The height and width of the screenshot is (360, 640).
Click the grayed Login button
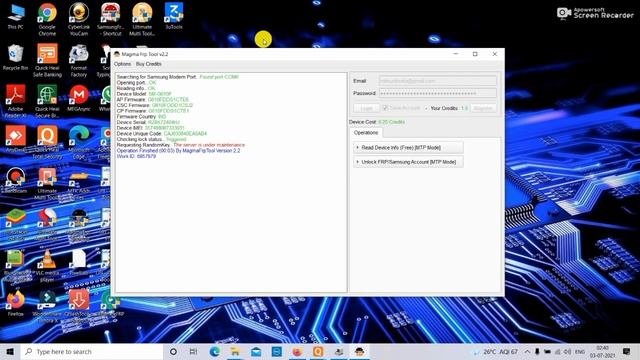[x=367, y=108]
